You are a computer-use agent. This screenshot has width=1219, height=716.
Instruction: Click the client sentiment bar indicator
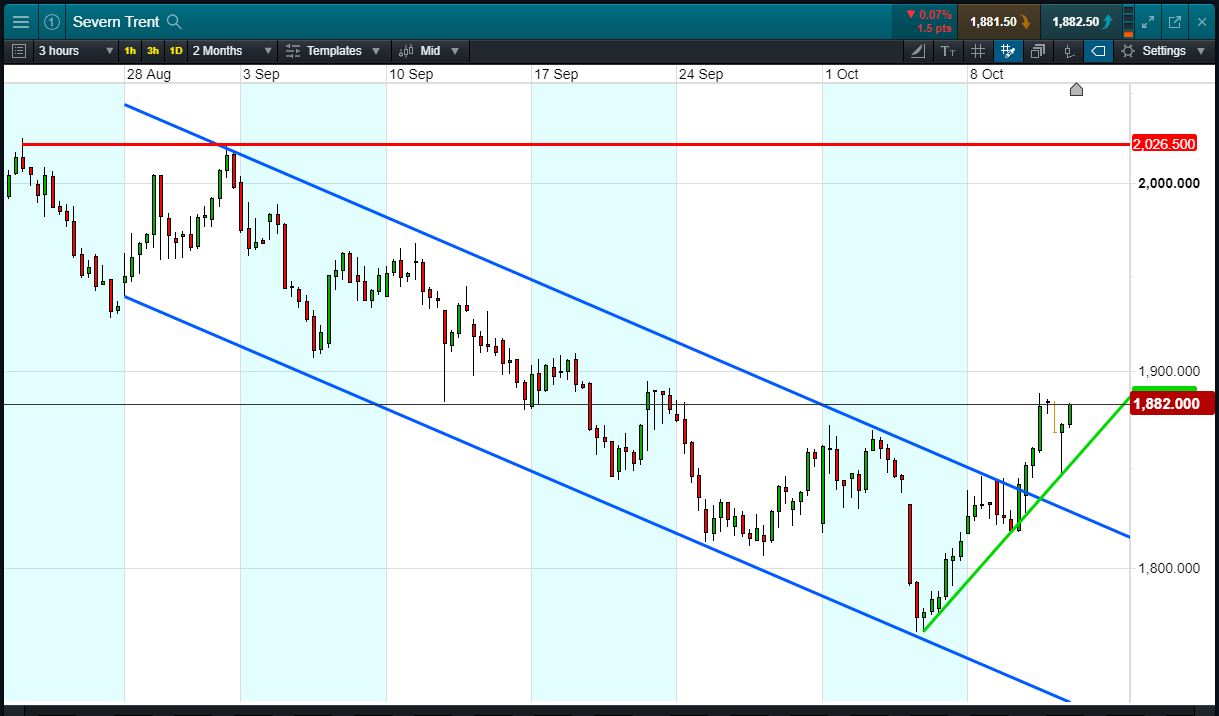click(x=1129, y=21)
